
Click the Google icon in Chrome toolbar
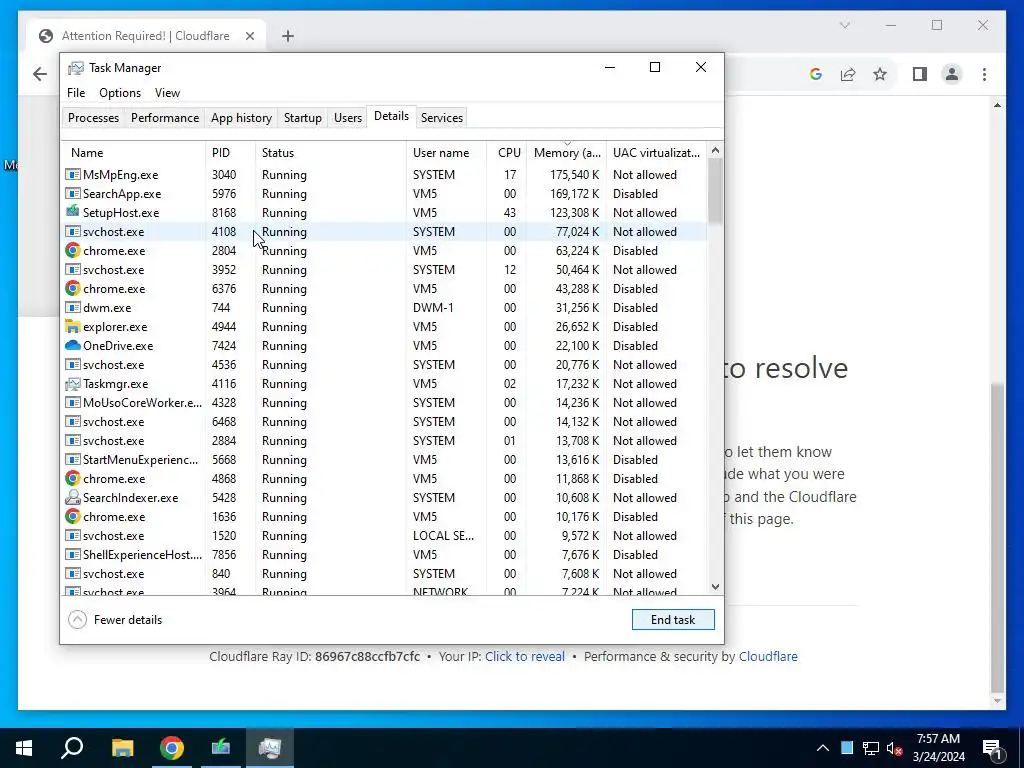click(x=816, y=74)
